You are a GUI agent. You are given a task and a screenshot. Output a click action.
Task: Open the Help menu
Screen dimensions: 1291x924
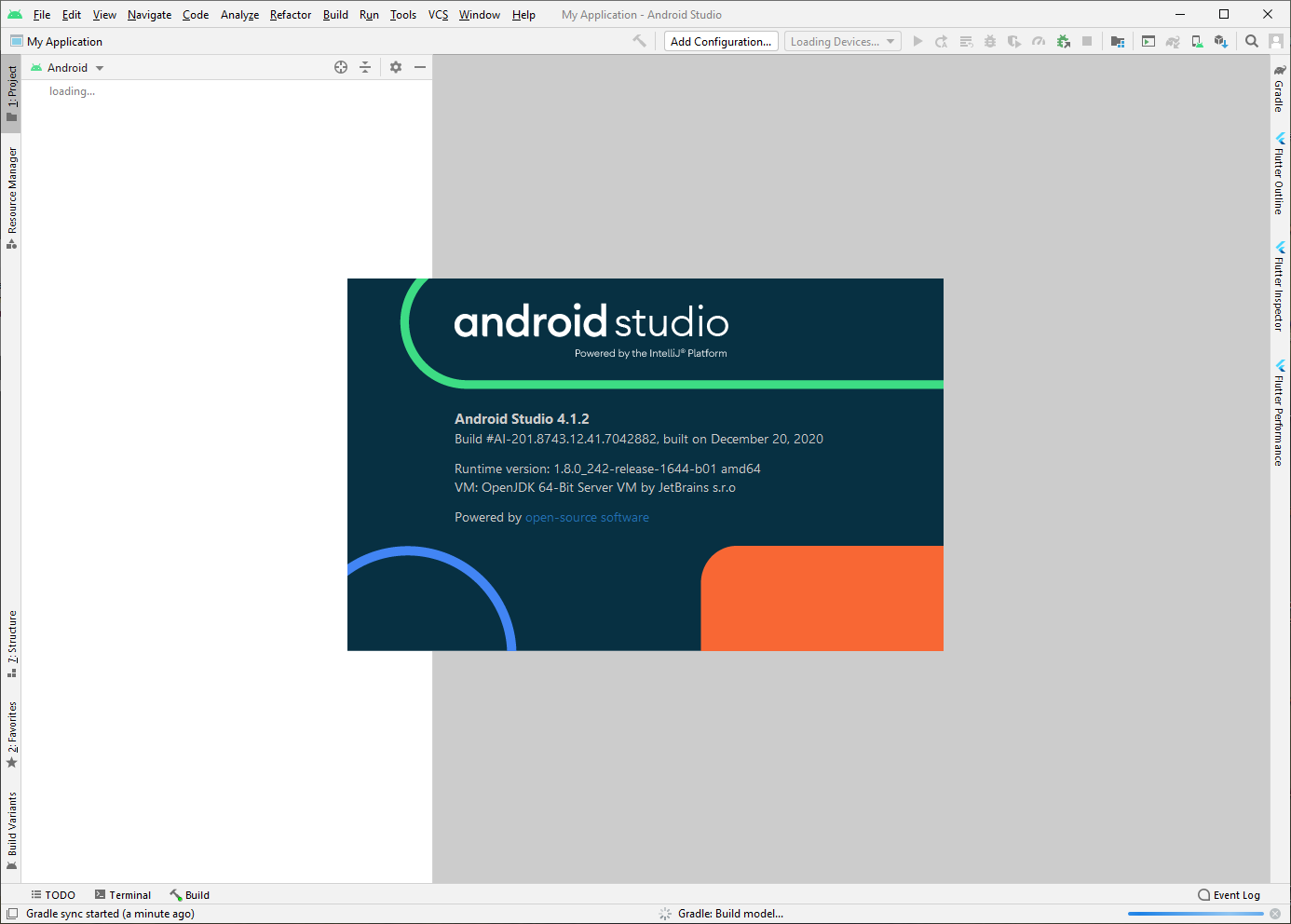click(x=523, y=14)
